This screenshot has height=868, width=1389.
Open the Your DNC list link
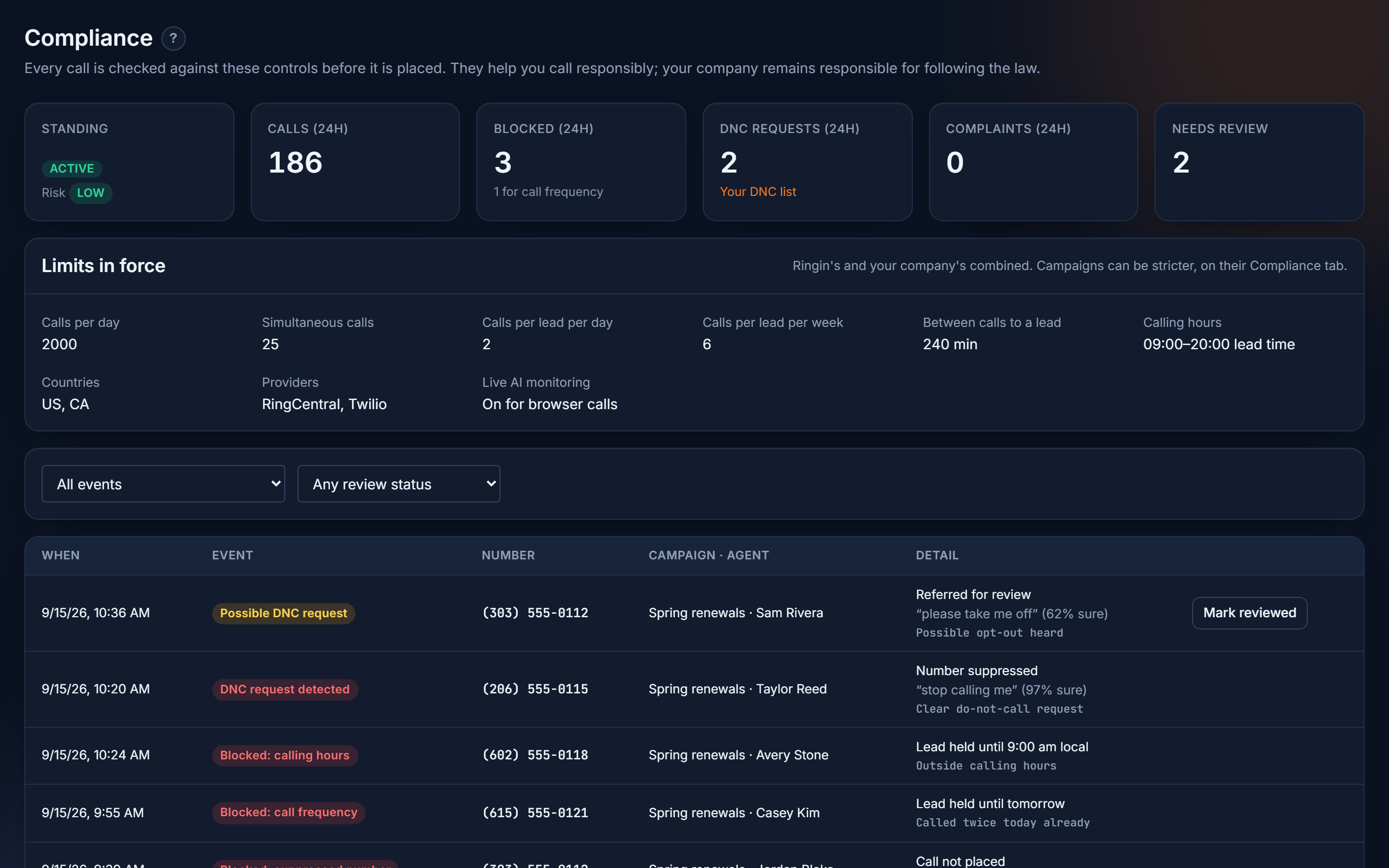point(757,192)
